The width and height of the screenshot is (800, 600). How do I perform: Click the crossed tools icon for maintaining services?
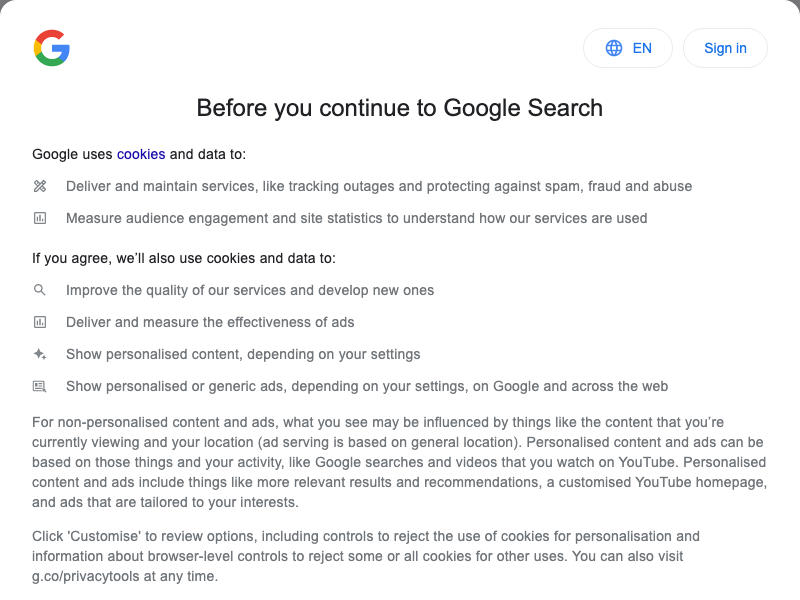click(40, 186)
